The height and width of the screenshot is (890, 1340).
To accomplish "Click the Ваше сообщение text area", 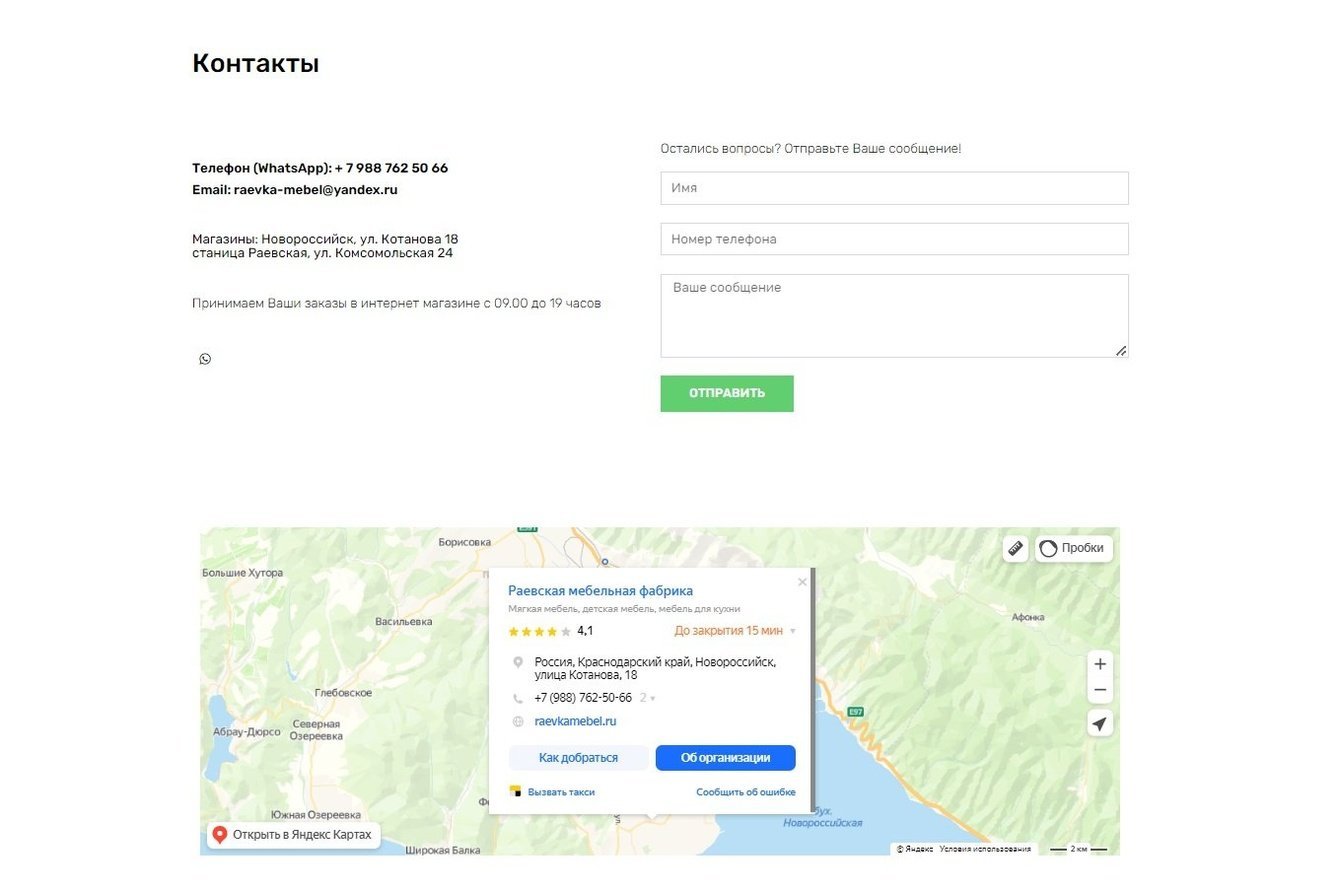I will point(894,316).
